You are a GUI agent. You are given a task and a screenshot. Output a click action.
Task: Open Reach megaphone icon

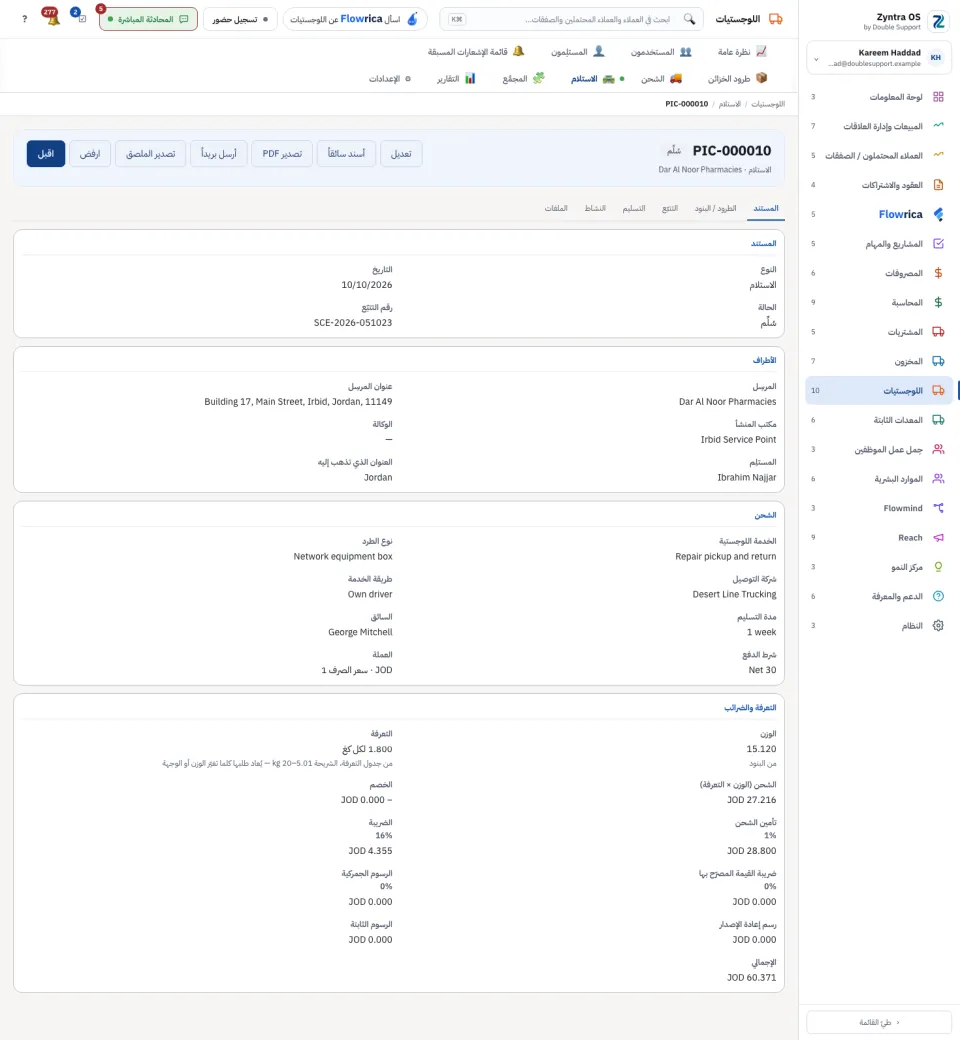point(938,537)
